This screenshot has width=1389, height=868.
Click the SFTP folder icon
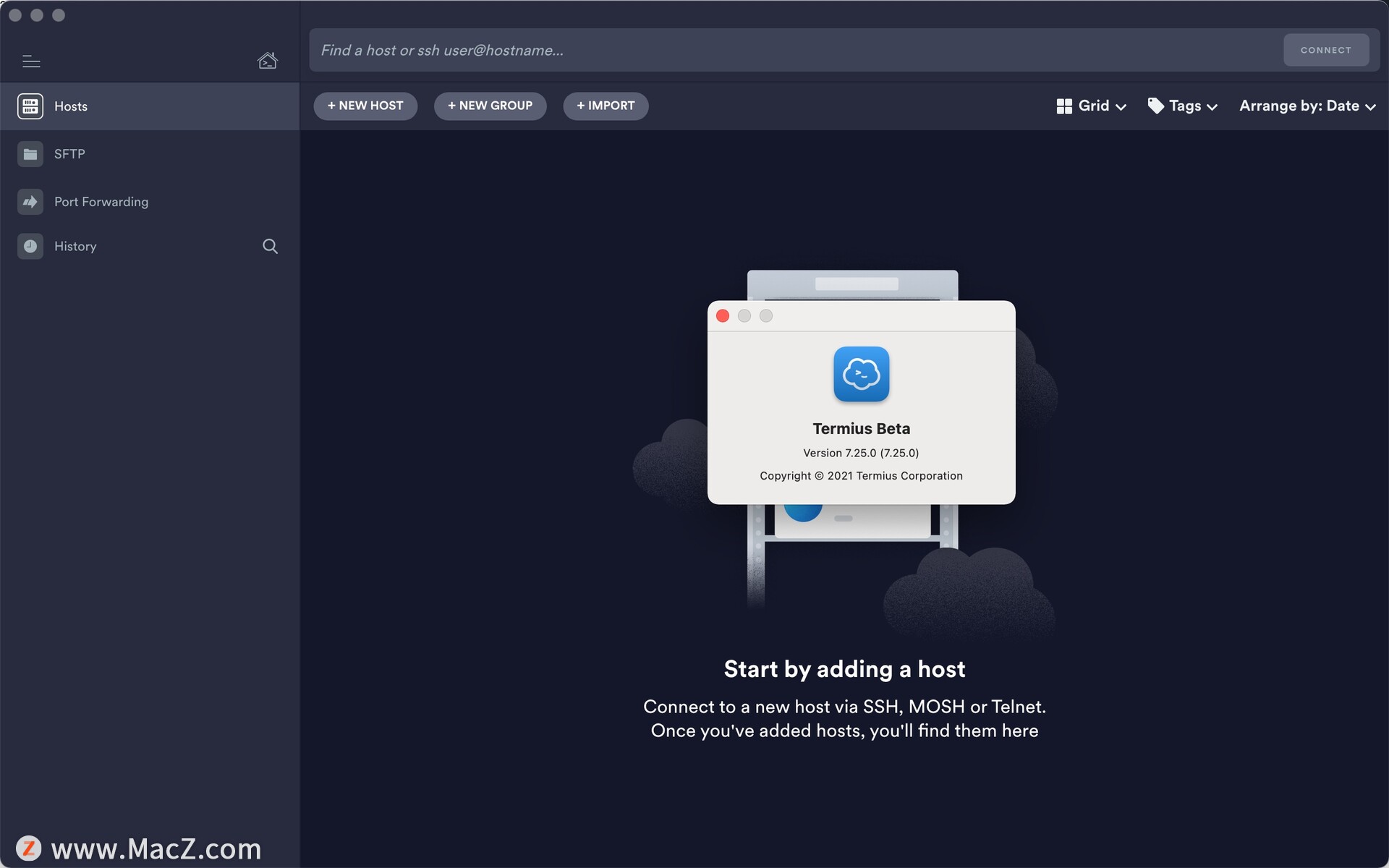pyautogui.click(x=30, y=154)
